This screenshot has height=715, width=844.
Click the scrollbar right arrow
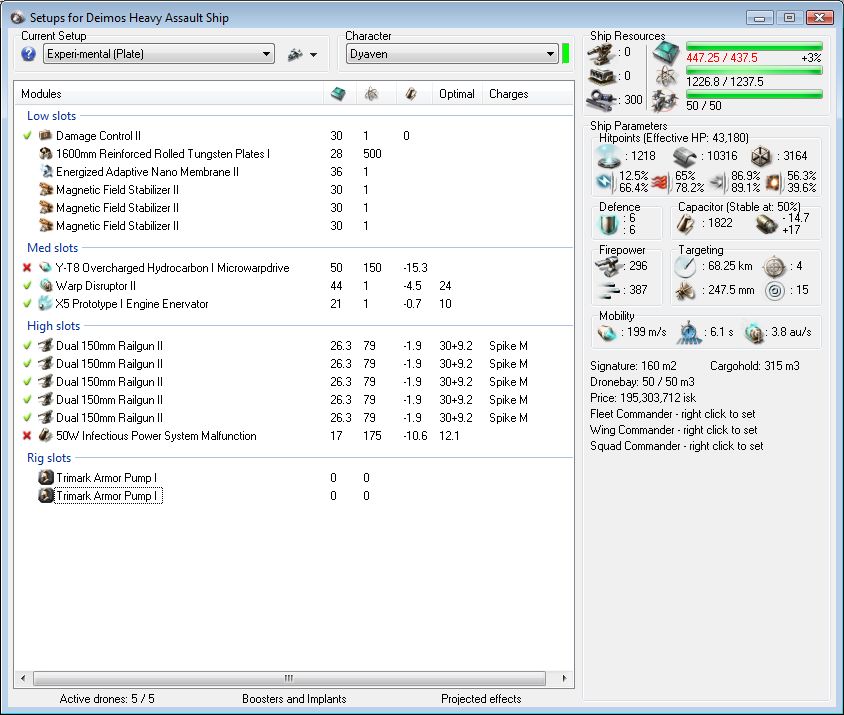tap(564, 678)
